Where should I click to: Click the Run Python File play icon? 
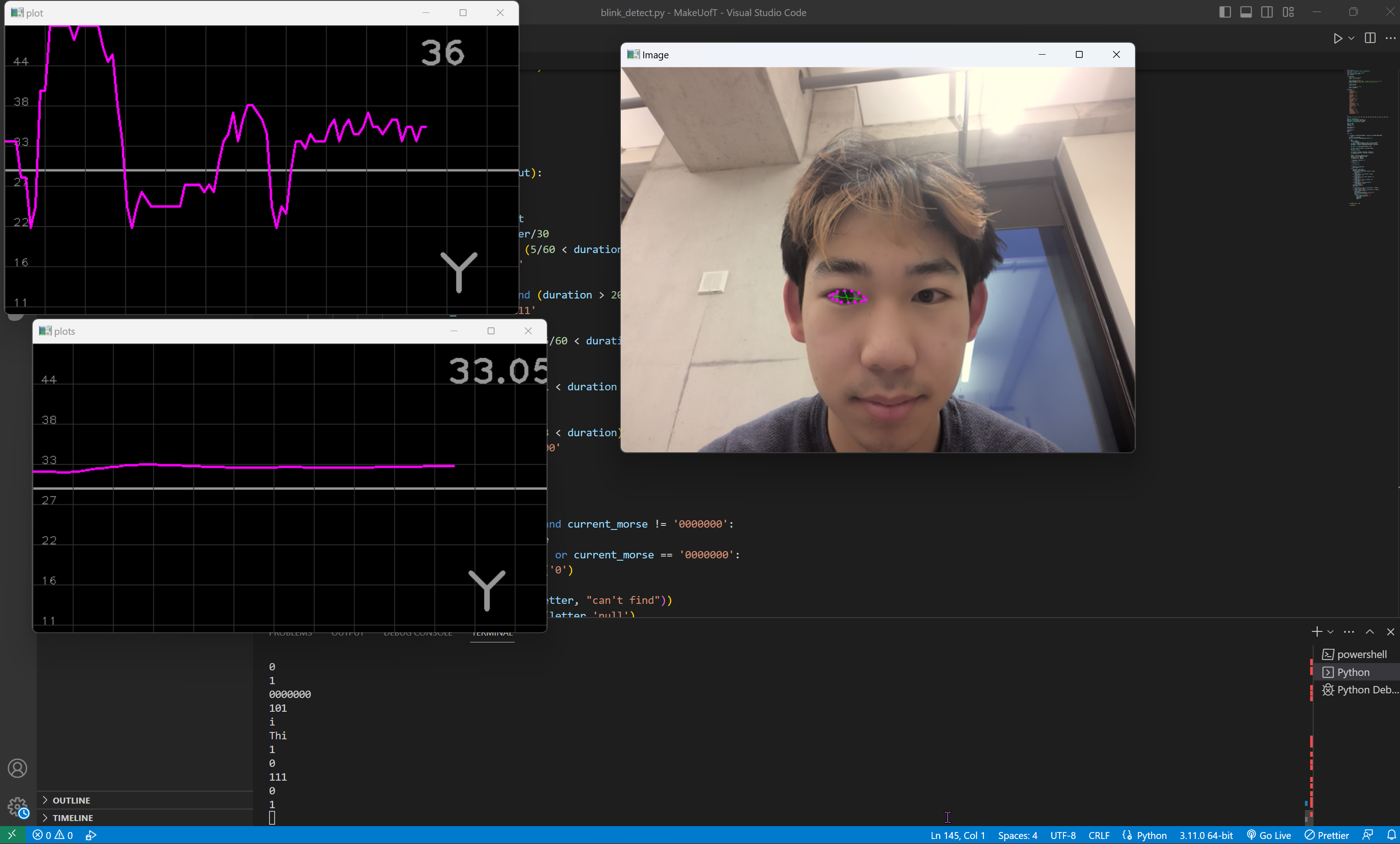pos(1338,38)
